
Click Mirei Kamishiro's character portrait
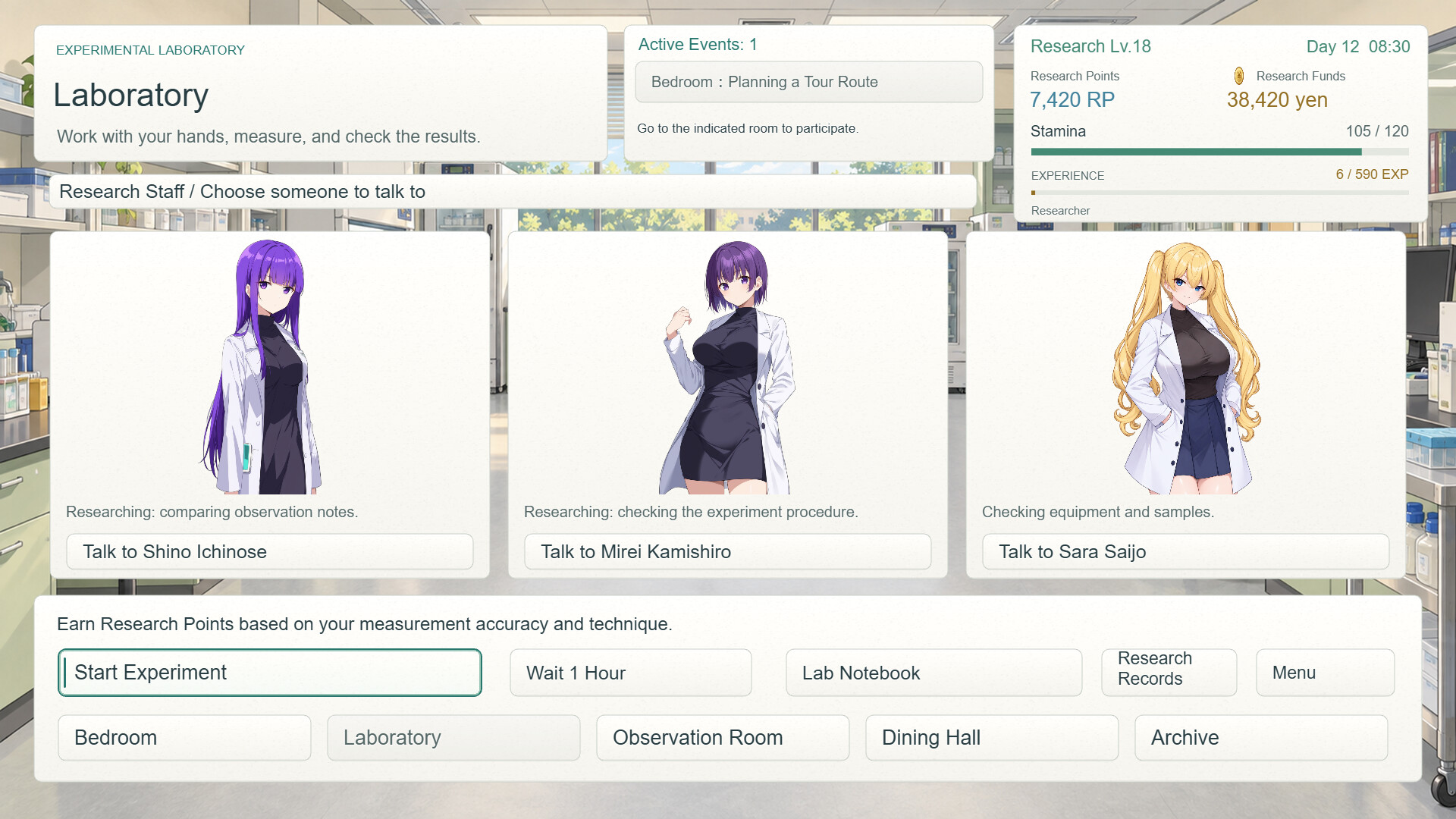(728, 367)
